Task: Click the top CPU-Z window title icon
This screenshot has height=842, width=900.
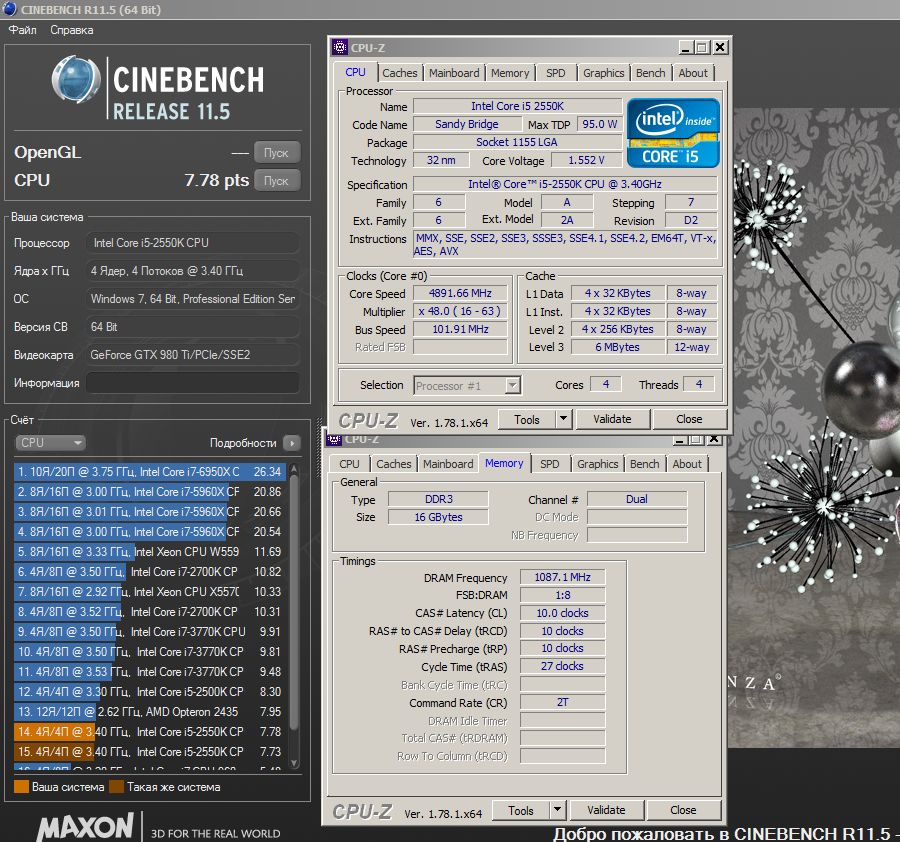Action: 340,47
